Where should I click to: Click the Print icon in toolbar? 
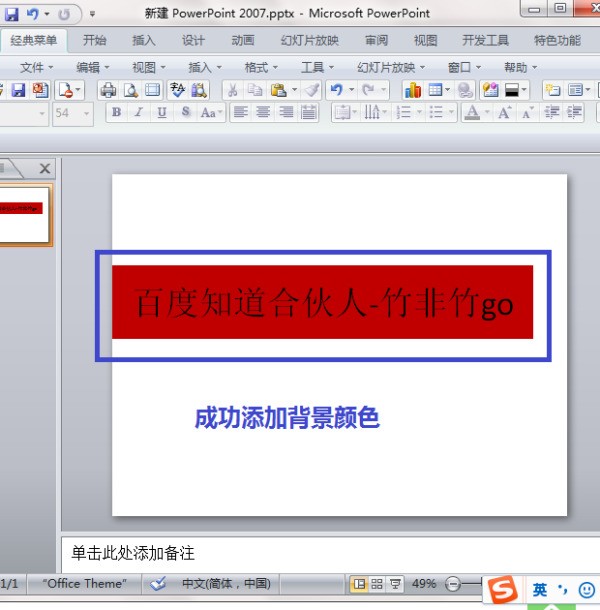point(108,90)
